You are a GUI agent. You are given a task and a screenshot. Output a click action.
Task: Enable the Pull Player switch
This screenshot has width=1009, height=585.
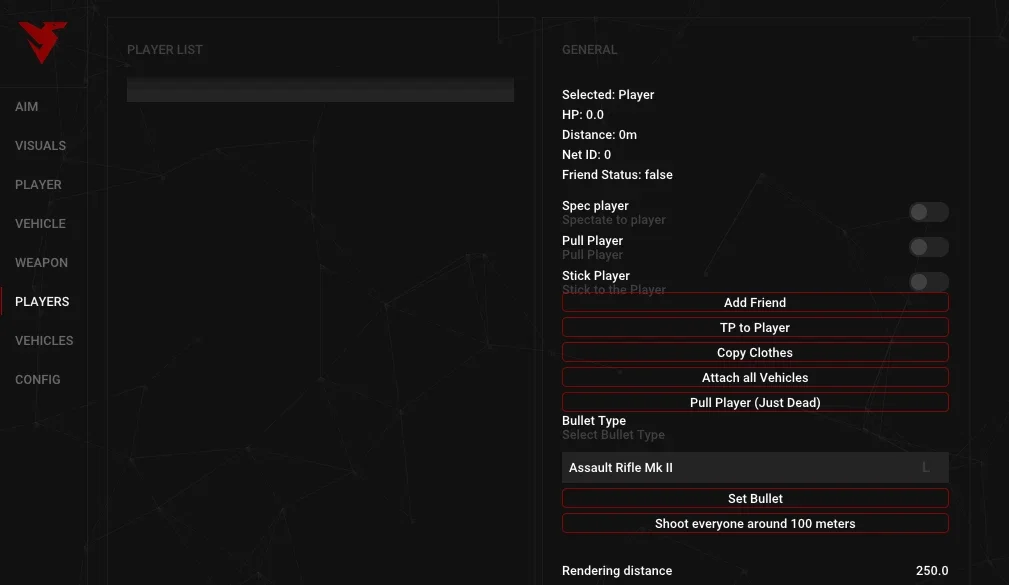click(x=929, y=247)
